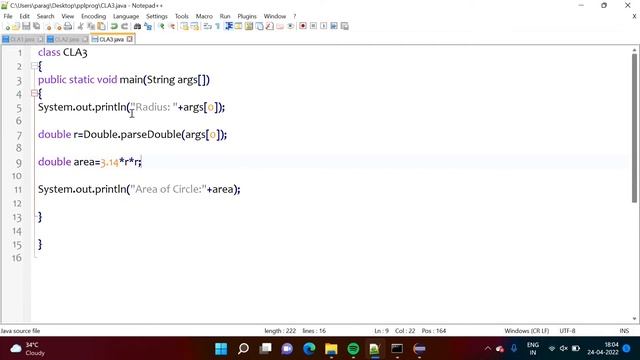
Task: Open the ? help menu
Action: point(294,16)
